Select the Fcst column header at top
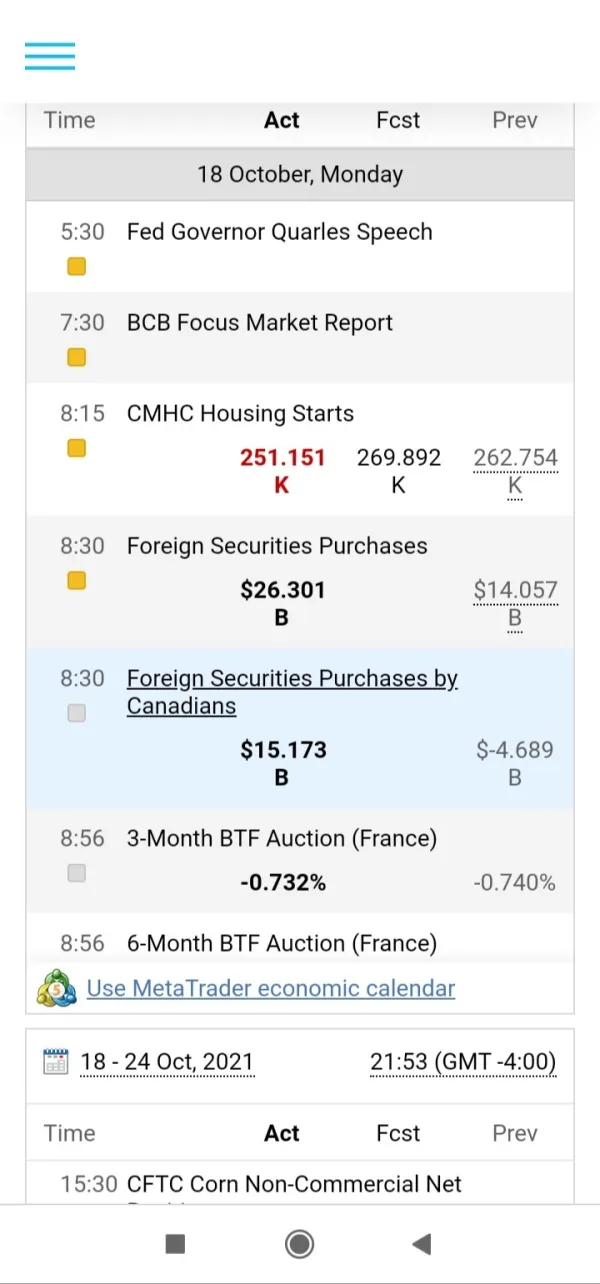 click(398, 120)
